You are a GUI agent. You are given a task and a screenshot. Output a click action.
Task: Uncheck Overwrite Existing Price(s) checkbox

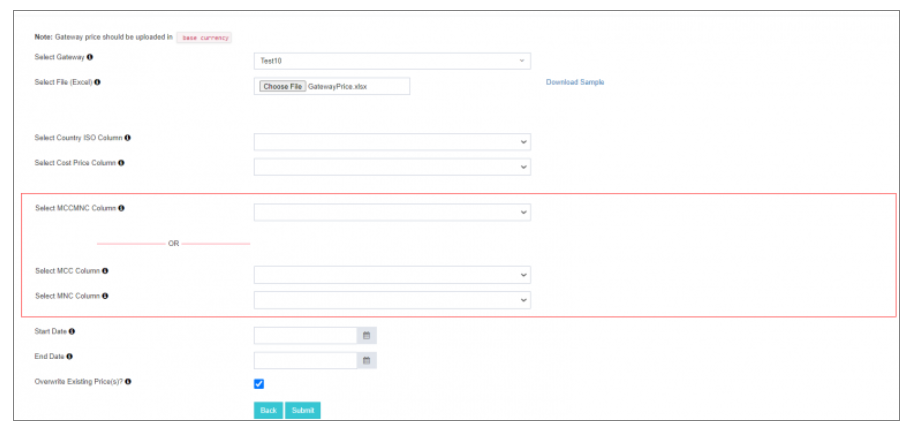(259, 384)
